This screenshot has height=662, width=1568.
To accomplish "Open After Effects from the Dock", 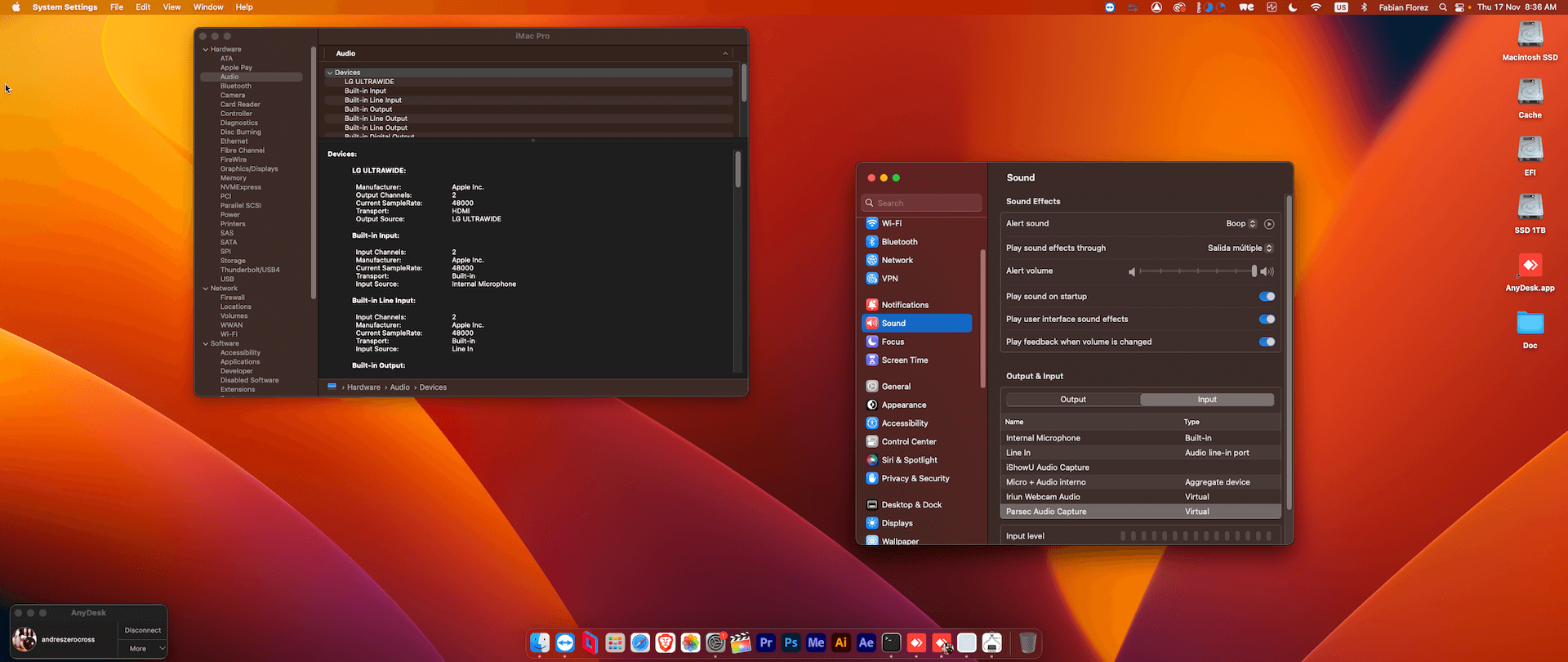I will tap(866, 643).
